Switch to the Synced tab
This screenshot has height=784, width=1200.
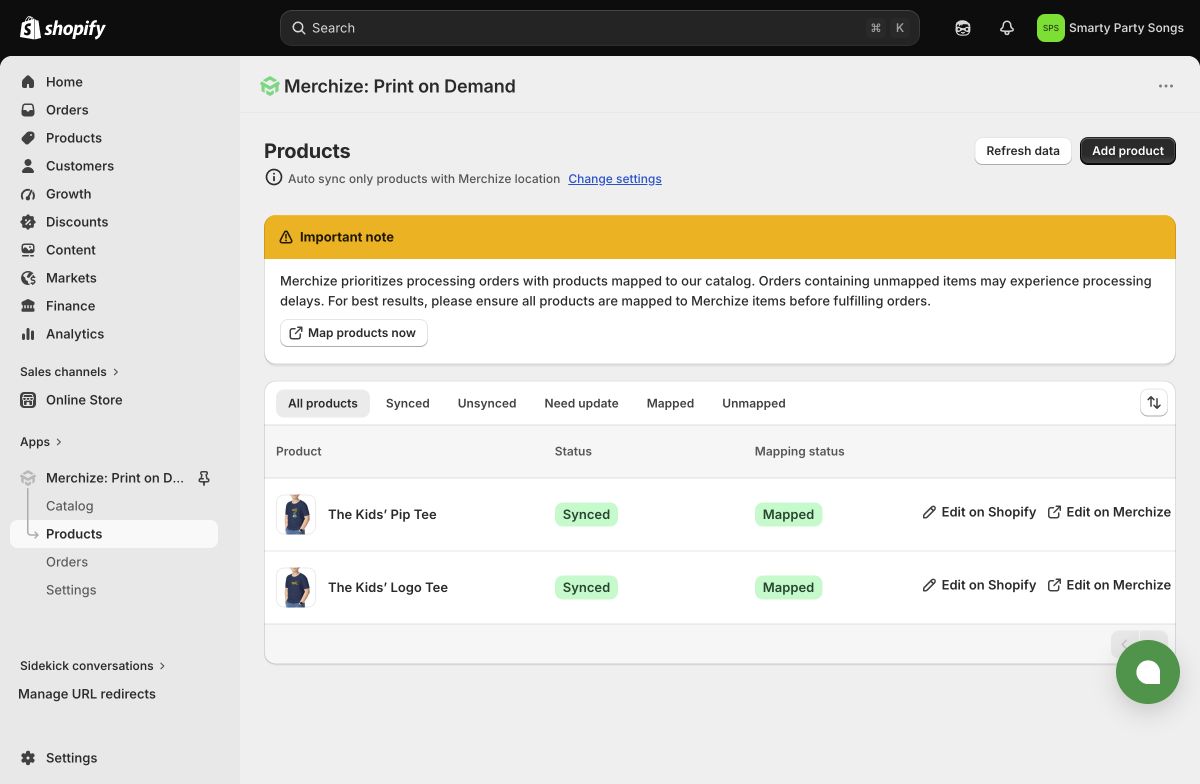click(x=408, y=403)
